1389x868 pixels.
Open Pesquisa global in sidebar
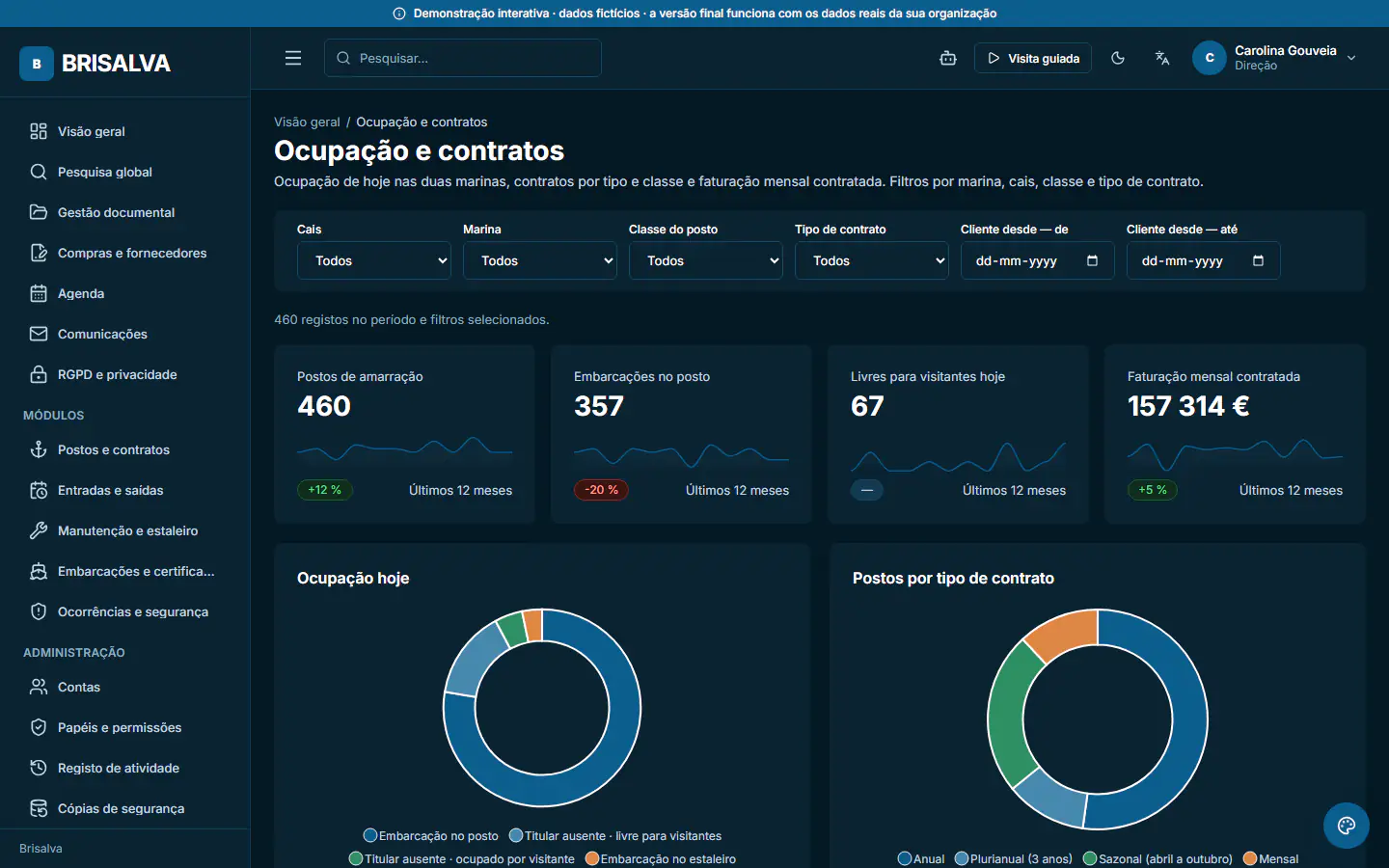(x=125, y=172)
